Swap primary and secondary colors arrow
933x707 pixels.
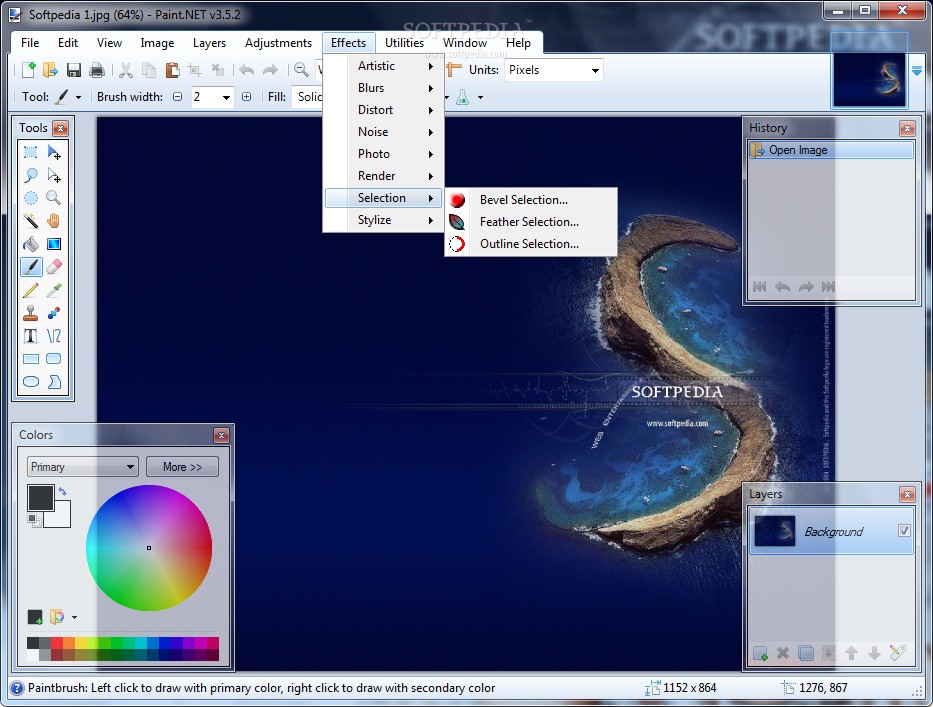[x=62, y=492]
